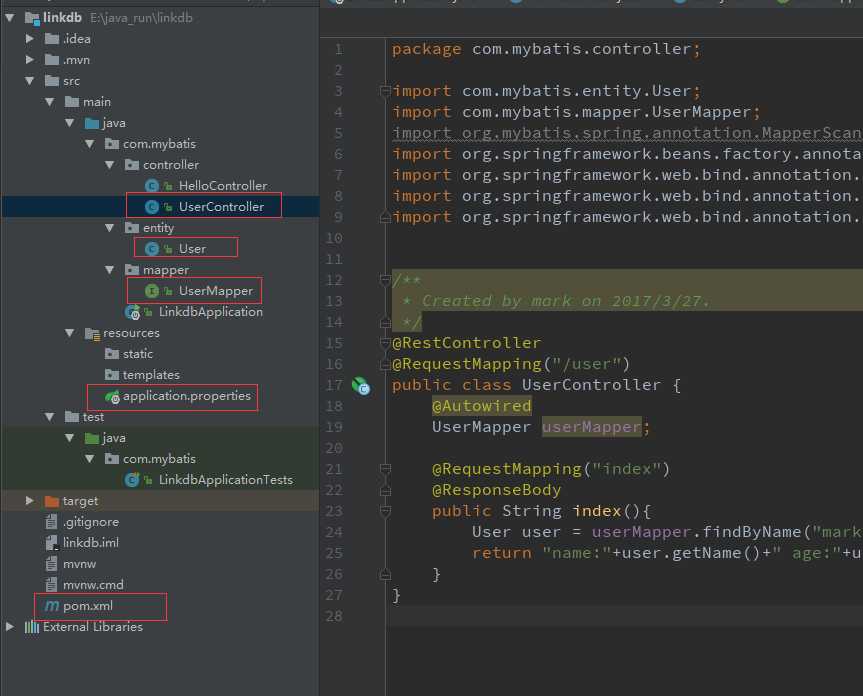
Task: Click the @ResponseBody annotation on line 22
Action: tap(496, 490)
